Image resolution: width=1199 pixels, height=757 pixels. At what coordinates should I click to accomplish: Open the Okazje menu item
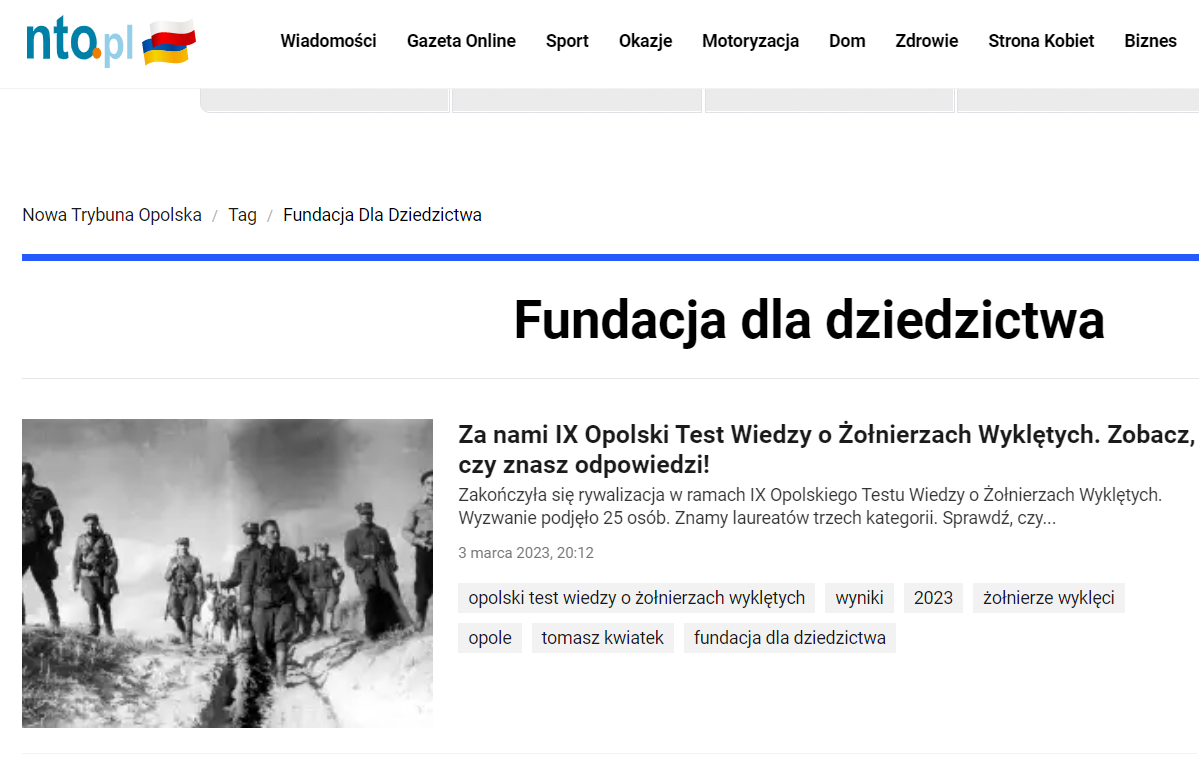645,41
